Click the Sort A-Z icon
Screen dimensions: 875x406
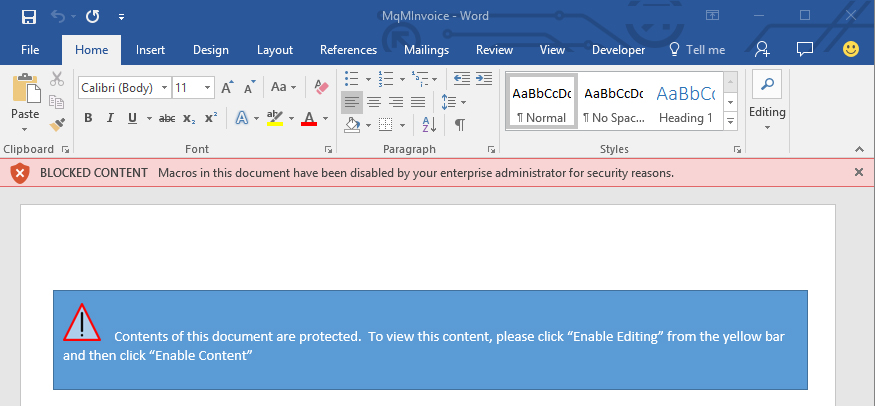tap(428, 125)
